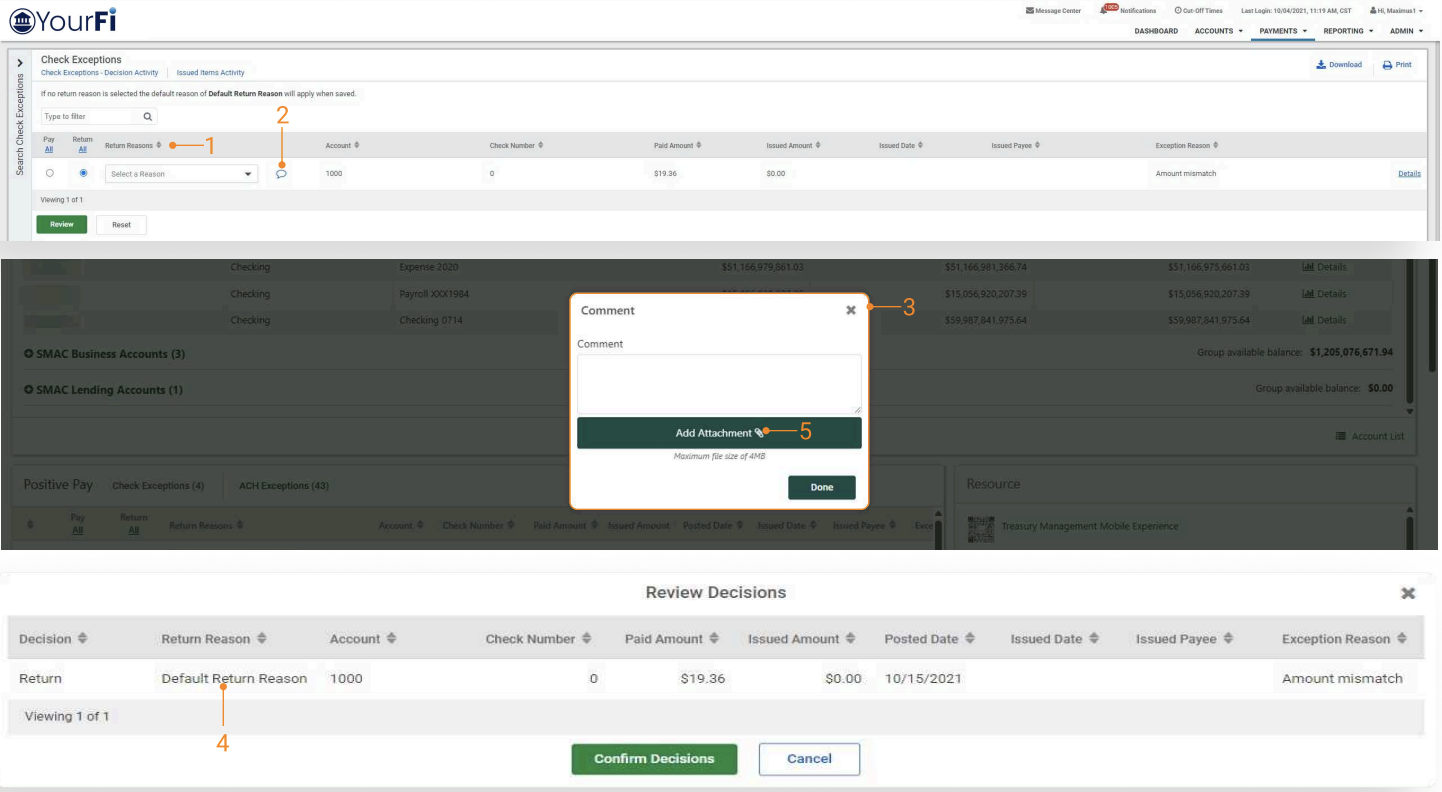Open the Cut-Off Times clock icon

(x=1177, y=11)
